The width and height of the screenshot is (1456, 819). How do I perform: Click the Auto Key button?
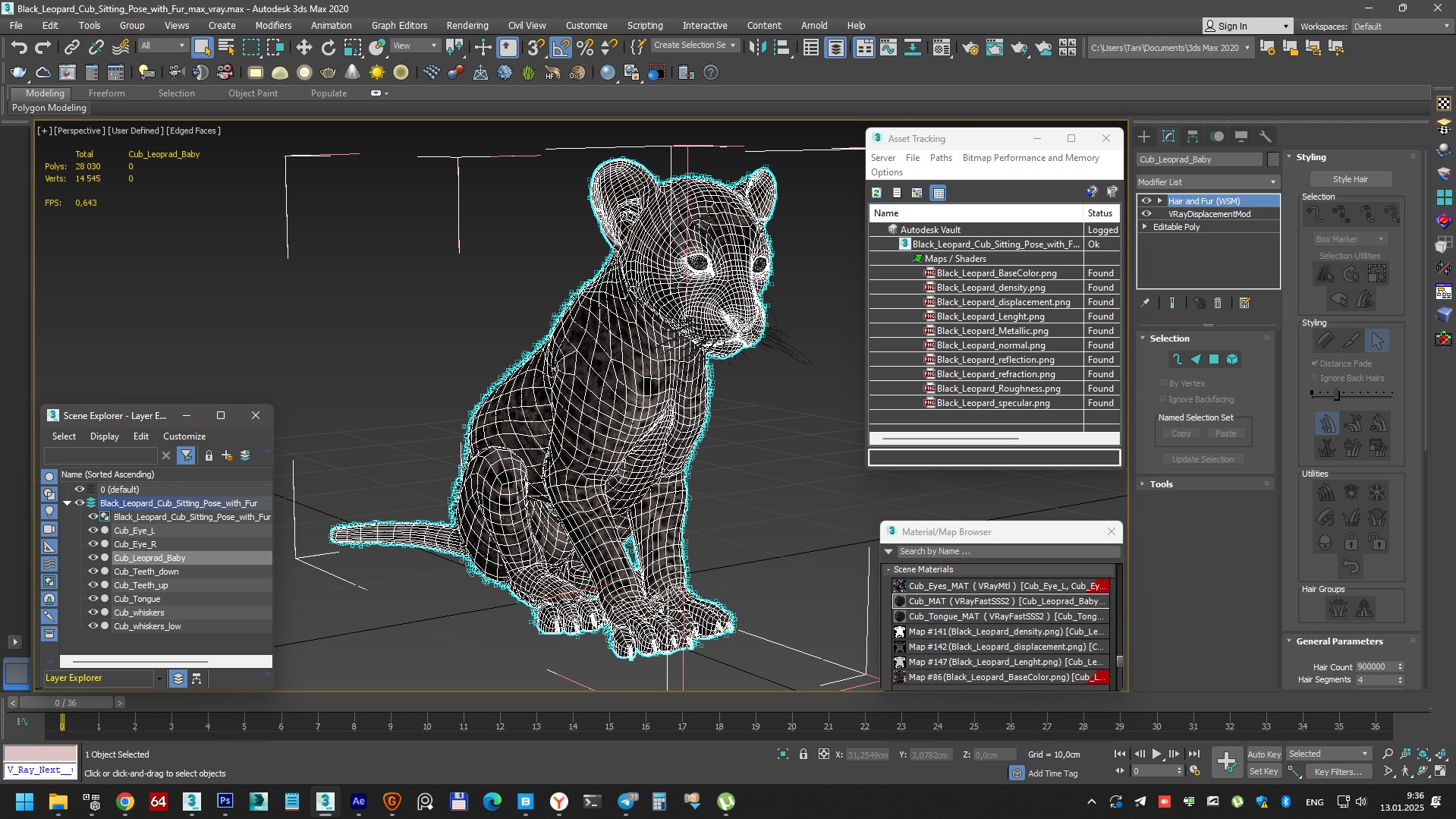click(1264, 754)
